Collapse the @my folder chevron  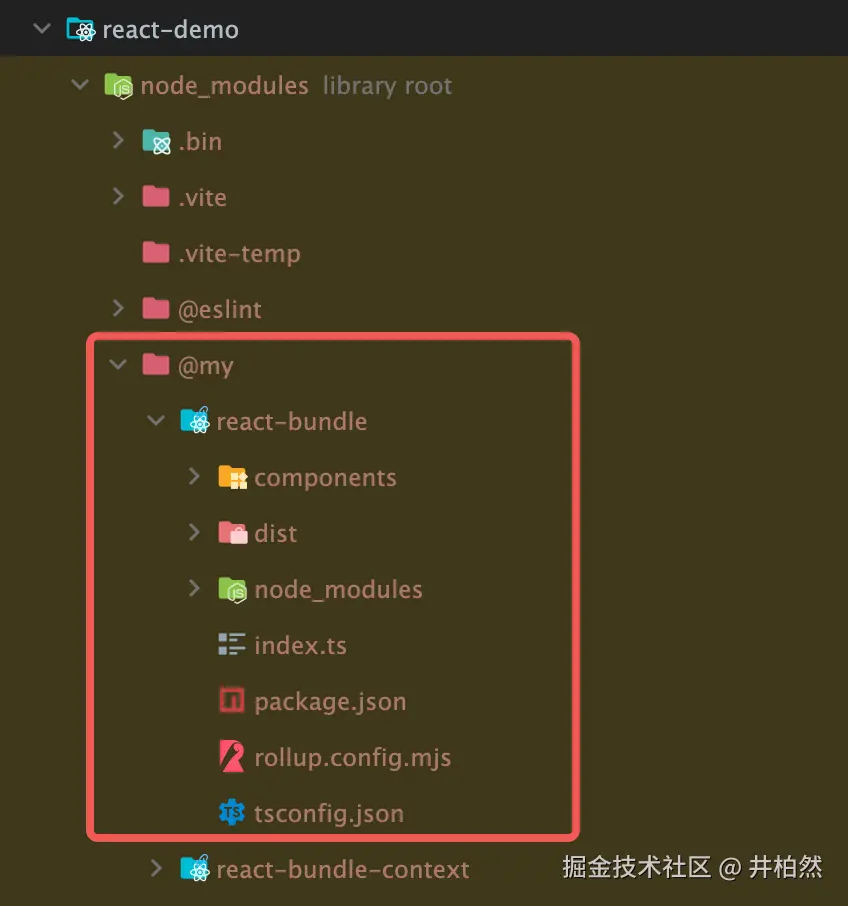point(118,364)
